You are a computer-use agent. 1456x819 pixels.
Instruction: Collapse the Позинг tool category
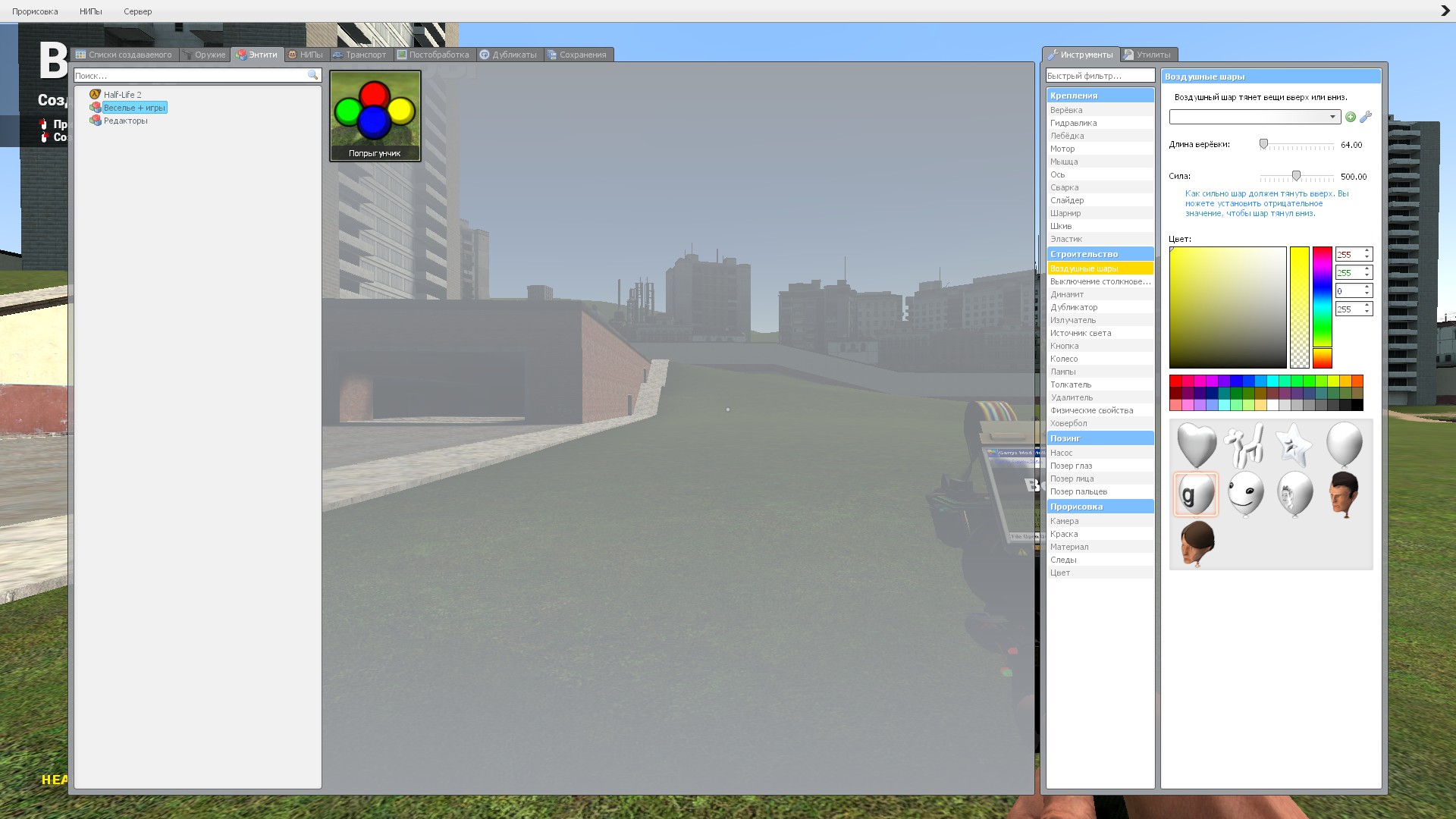pos(1100,438)
